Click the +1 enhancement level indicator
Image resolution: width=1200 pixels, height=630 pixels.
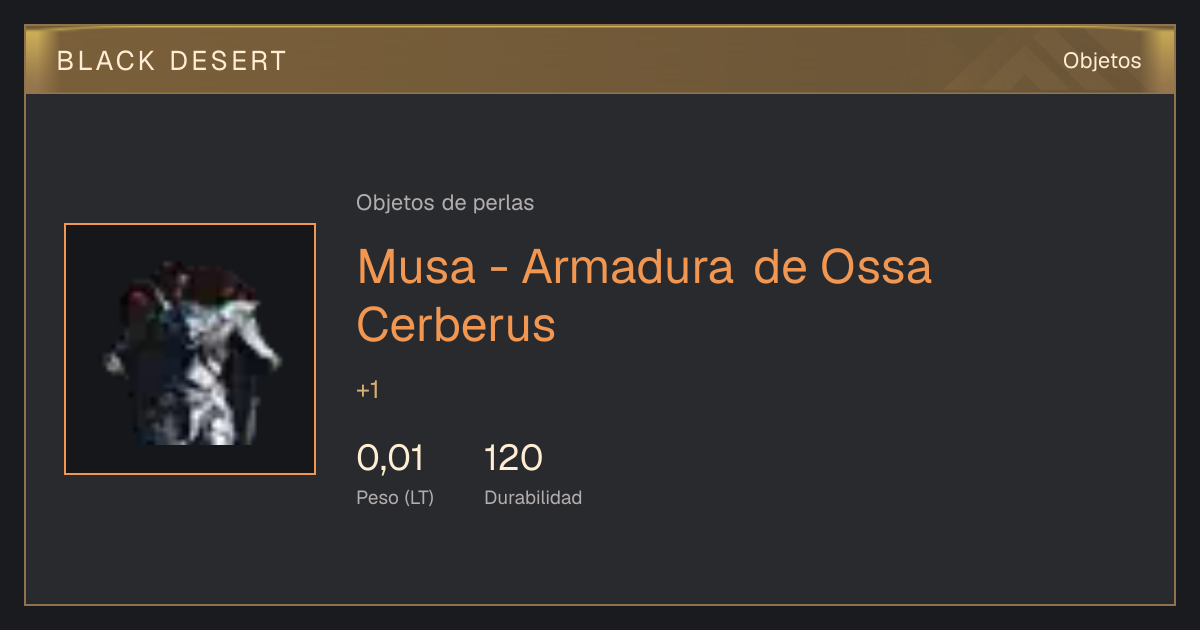[x=368, y=390]
